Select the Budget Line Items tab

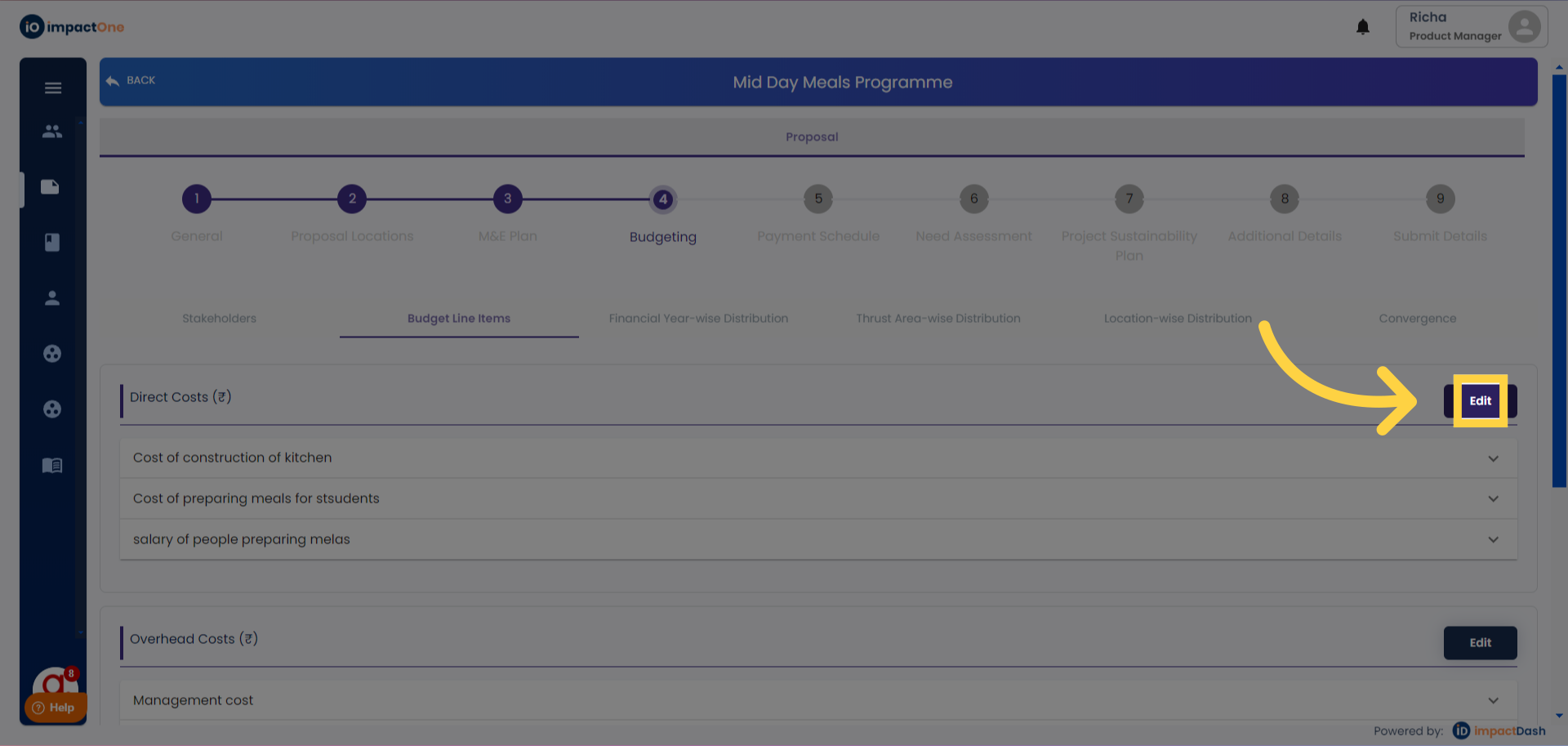[x=459, y=319]
